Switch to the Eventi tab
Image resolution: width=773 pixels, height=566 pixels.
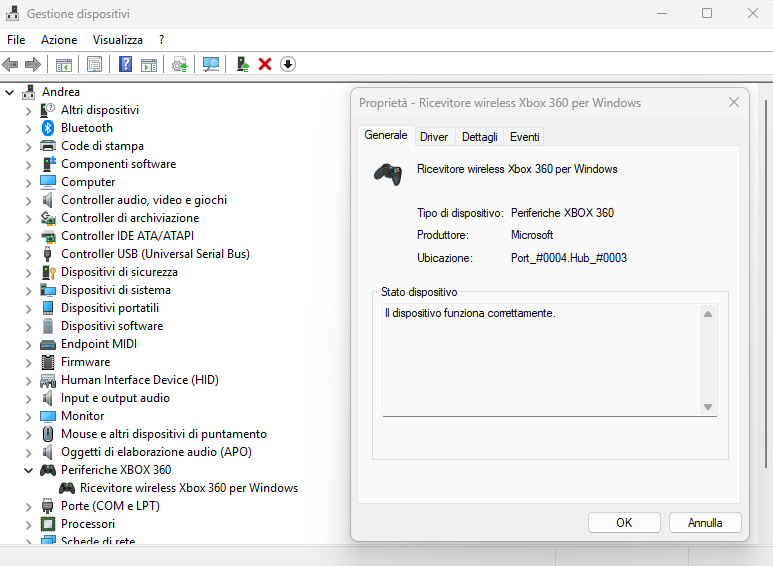click(x=525, y=137)
